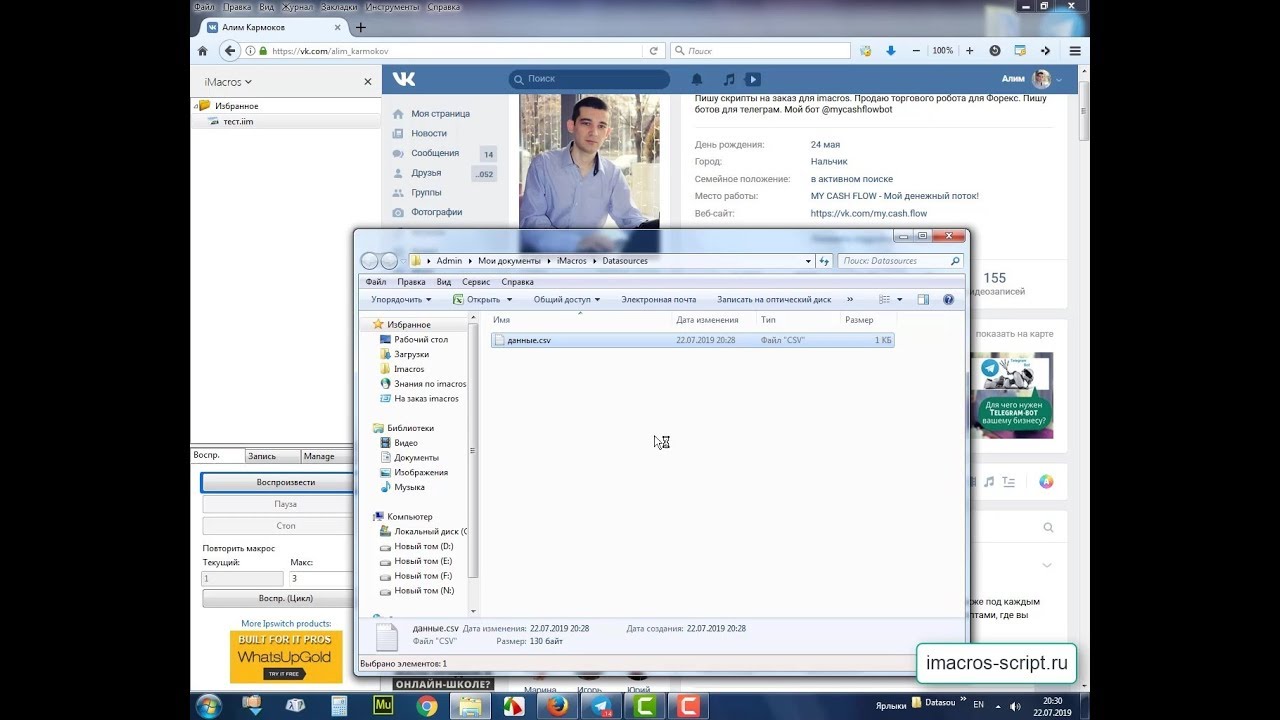This screenshot has width=1280, height=720.
Task: Click the VK video player icon in the header
Action: (753, 79)
